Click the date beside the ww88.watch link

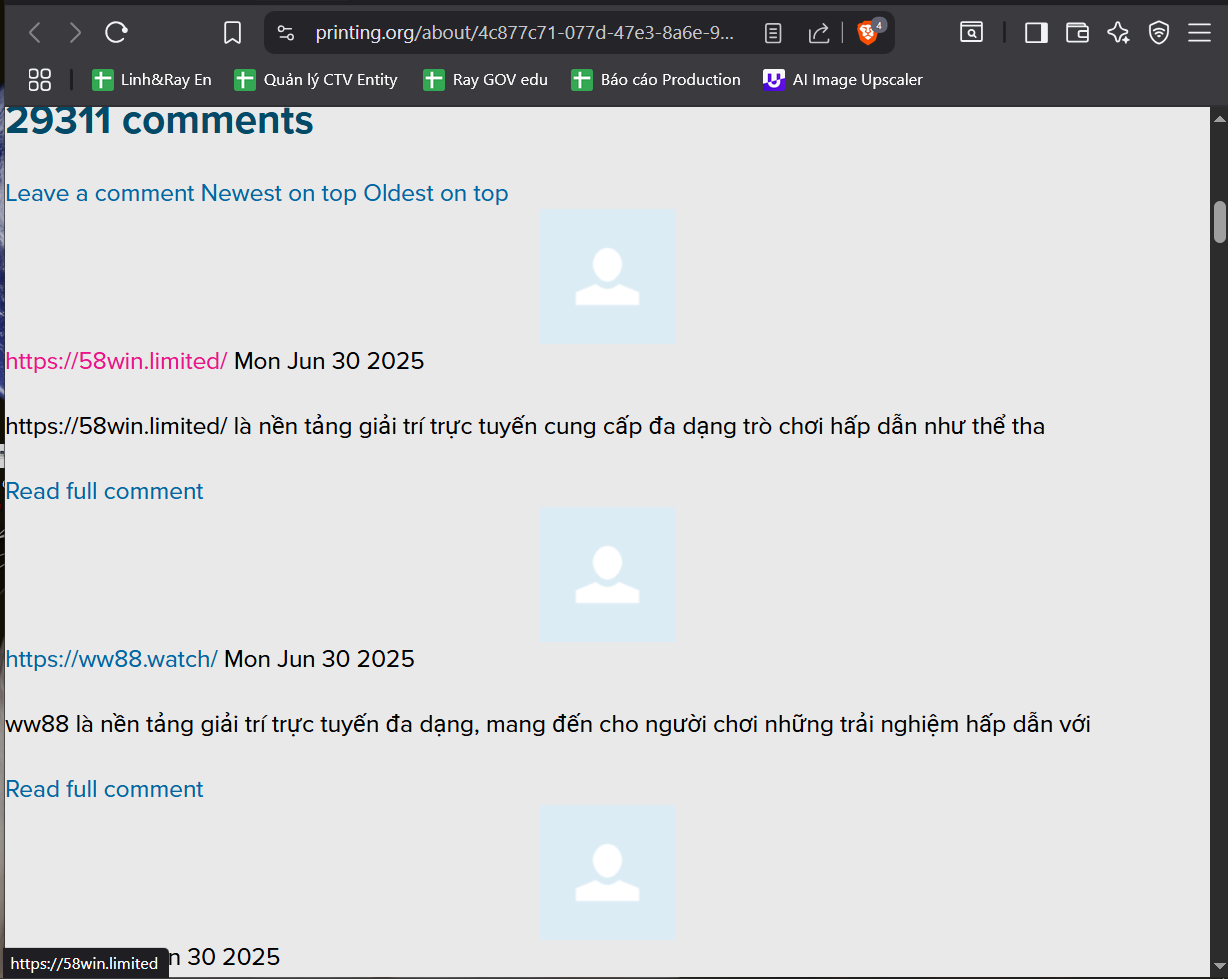319,659
